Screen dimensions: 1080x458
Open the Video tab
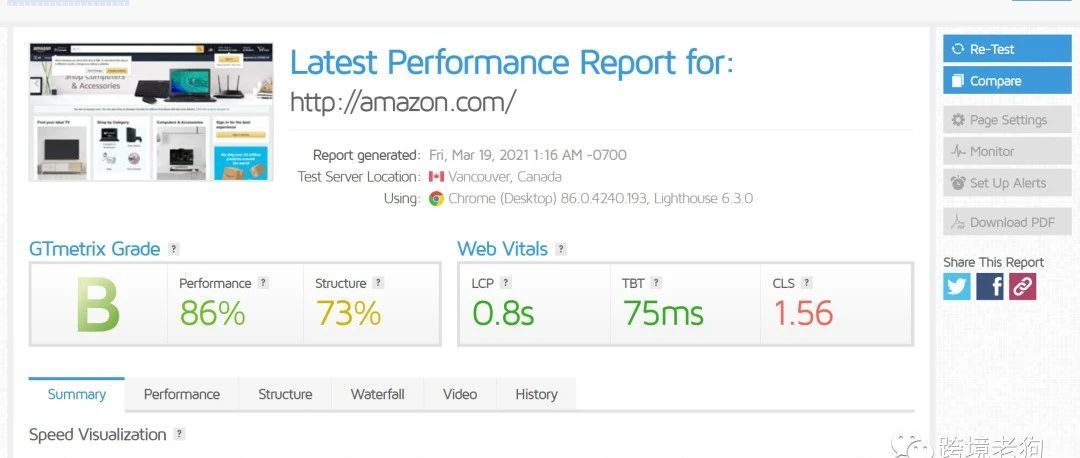point(460,394)
